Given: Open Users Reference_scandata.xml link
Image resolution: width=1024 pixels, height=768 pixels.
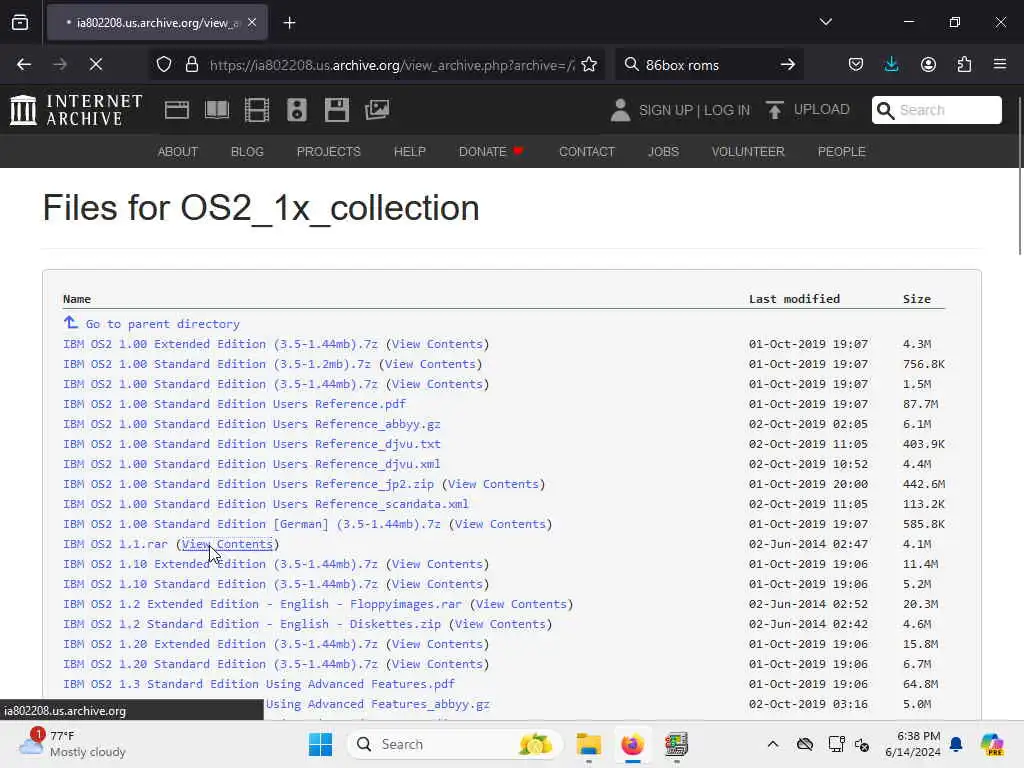Looking at the screenshot, I should (266, 504).
